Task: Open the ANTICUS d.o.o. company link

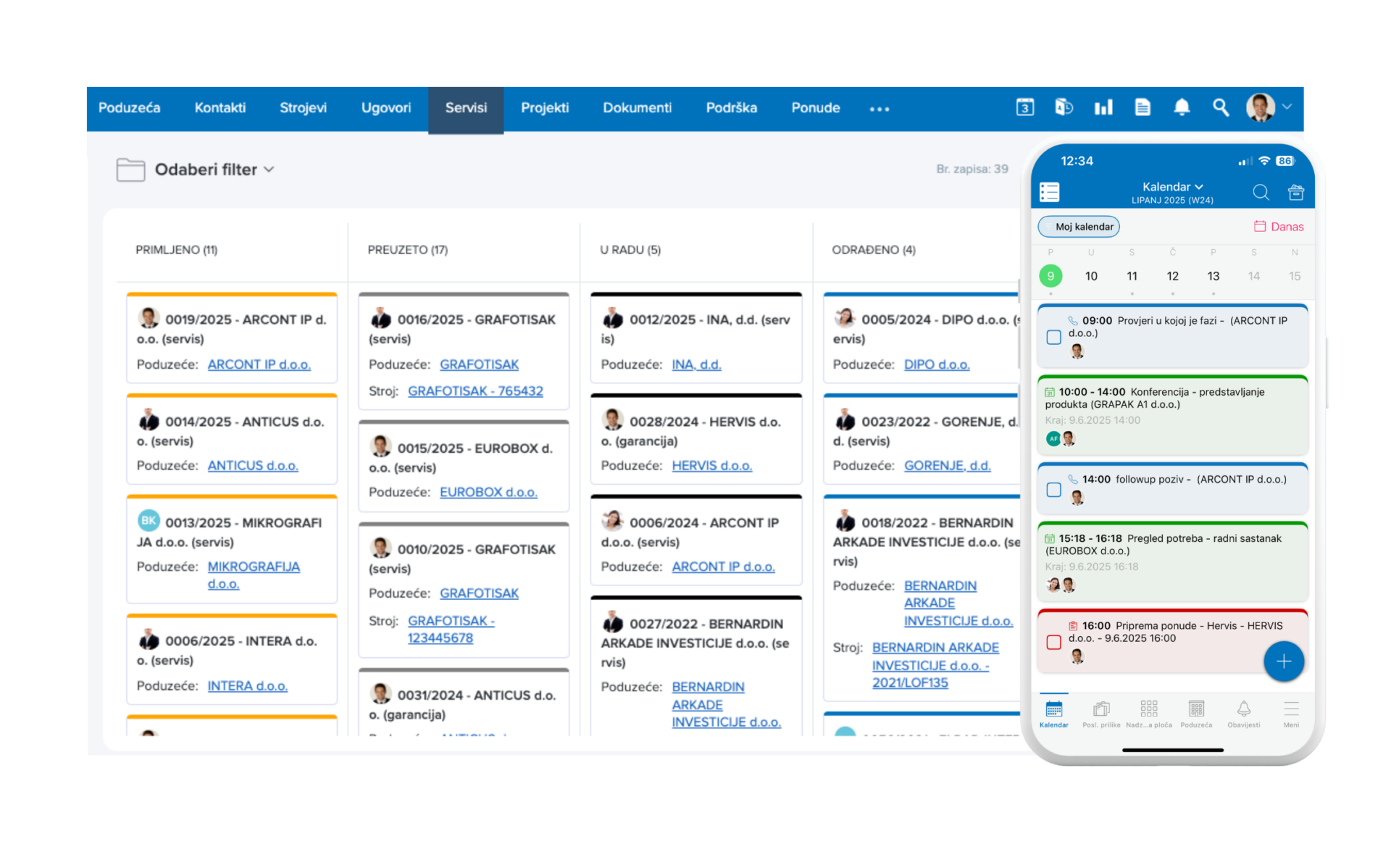Action: pos(253,466)
